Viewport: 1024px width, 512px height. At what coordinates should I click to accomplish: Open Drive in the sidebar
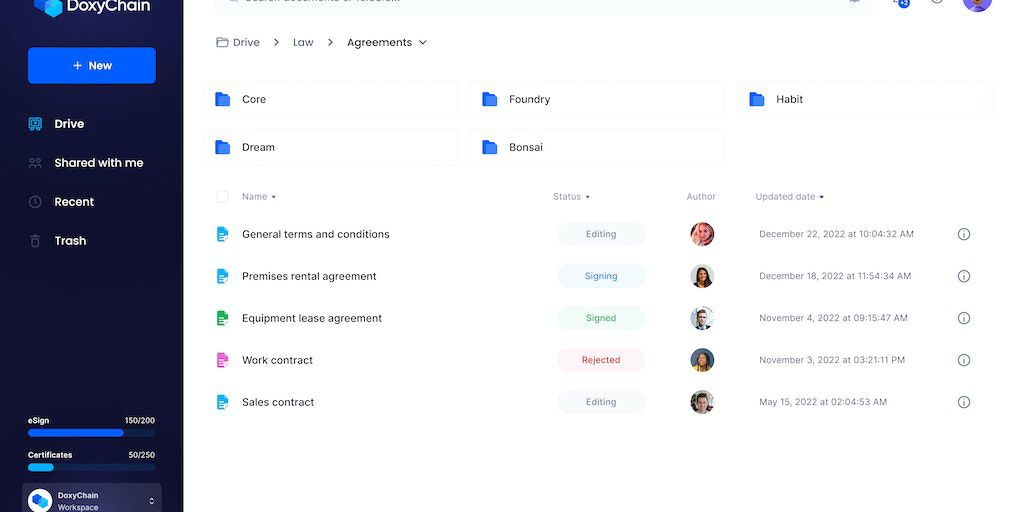69,124
